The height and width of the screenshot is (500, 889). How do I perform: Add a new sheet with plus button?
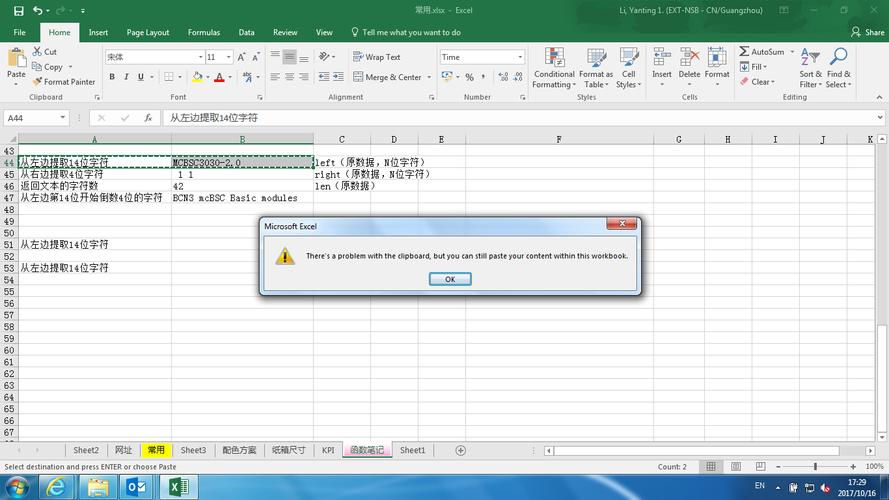click(460, 450)
